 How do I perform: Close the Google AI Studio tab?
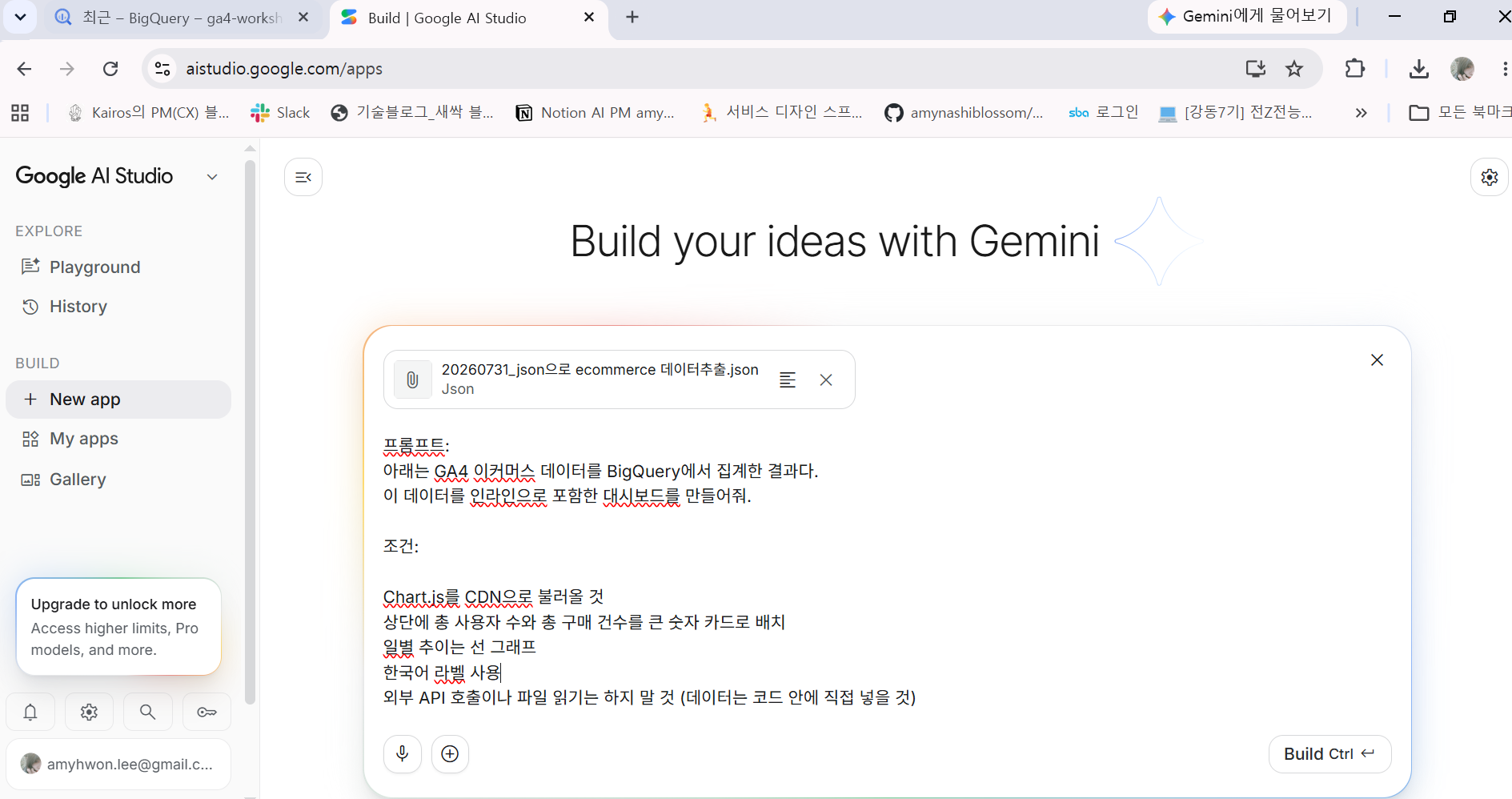coord(589,18)
